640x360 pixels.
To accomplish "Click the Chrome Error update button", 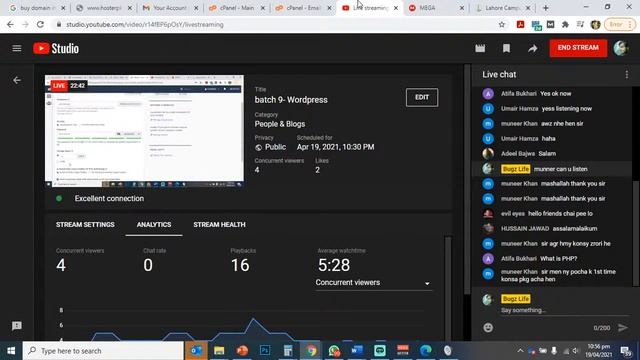I will (x=620, y=24).
